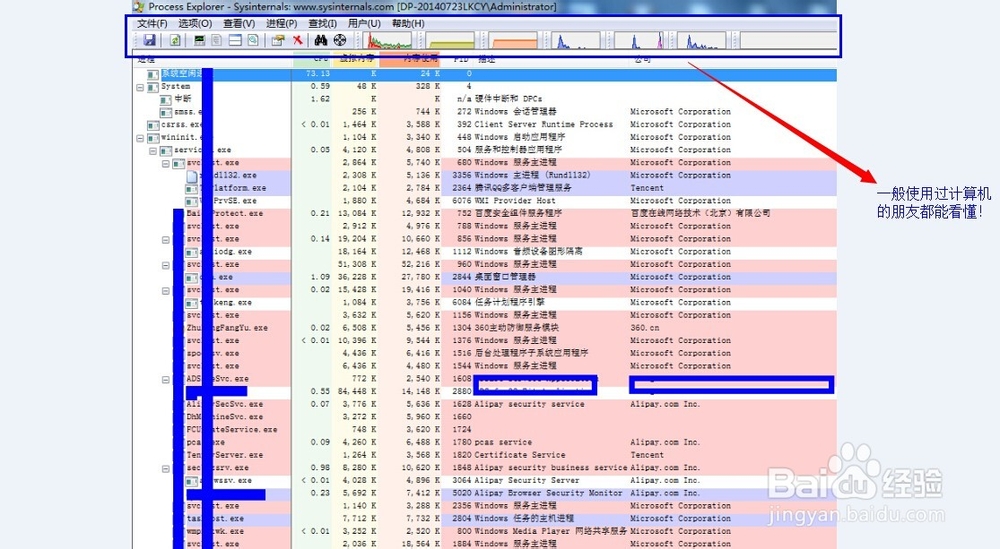Click the crosshair Find Window's Process icon
This screenshot has height=549, width=1000.
point(339,40)
